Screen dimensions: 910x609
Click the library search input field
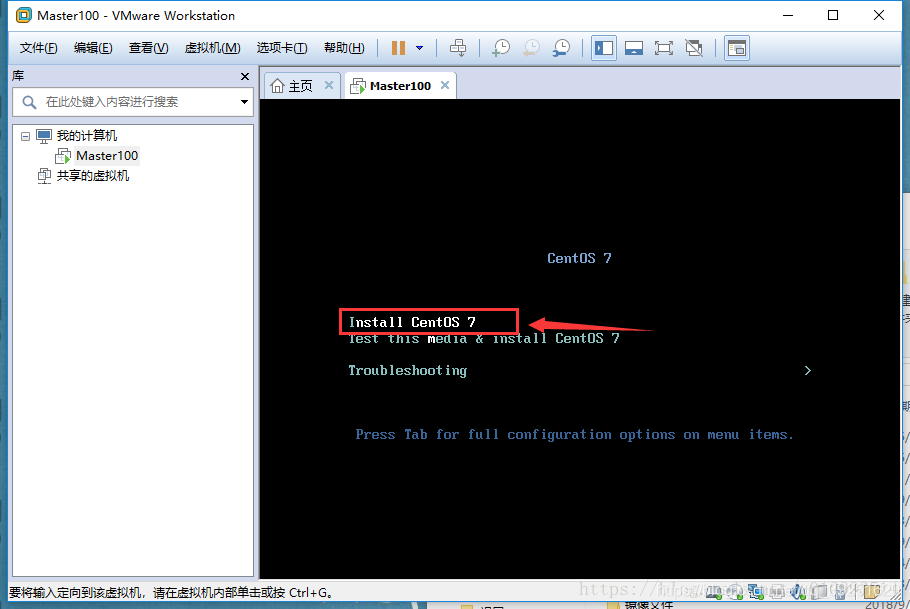(x=132, y=102)
